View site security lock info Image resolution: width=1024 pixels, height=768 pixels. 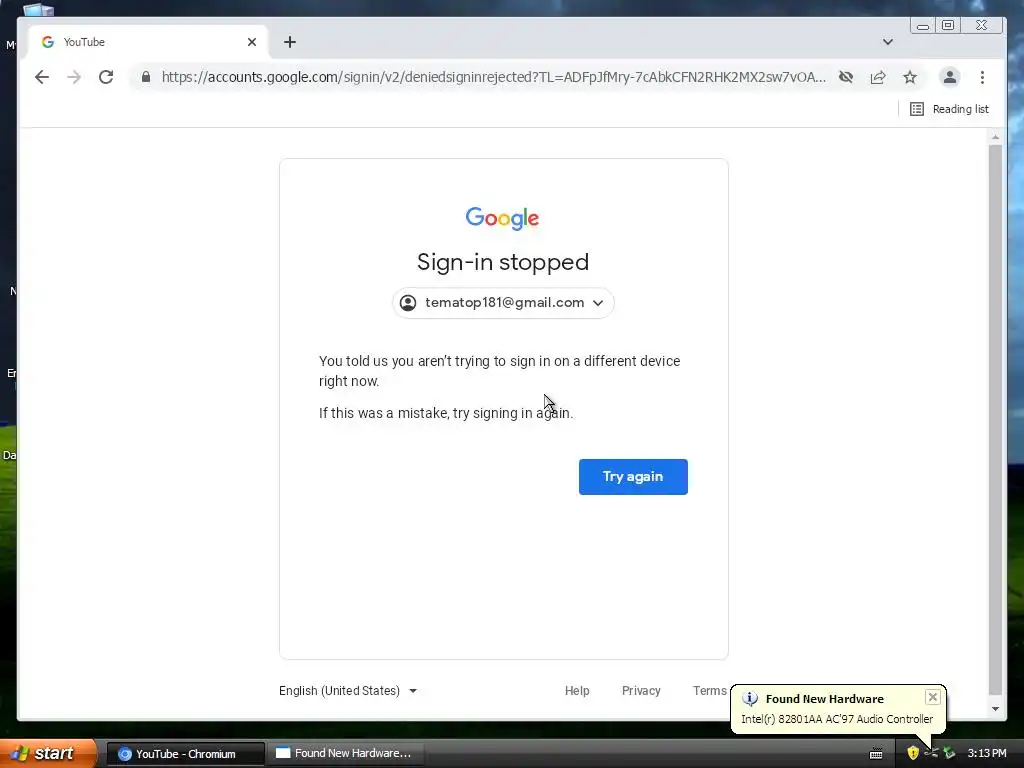tap(146, 77)
